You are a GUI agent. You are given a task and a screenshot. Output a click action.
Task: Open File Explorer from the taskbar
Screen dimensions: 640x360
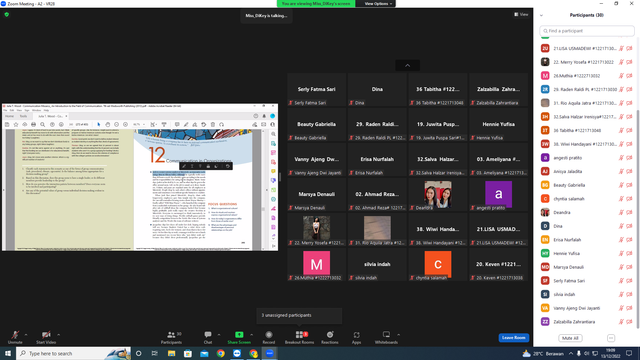(171, 353)
